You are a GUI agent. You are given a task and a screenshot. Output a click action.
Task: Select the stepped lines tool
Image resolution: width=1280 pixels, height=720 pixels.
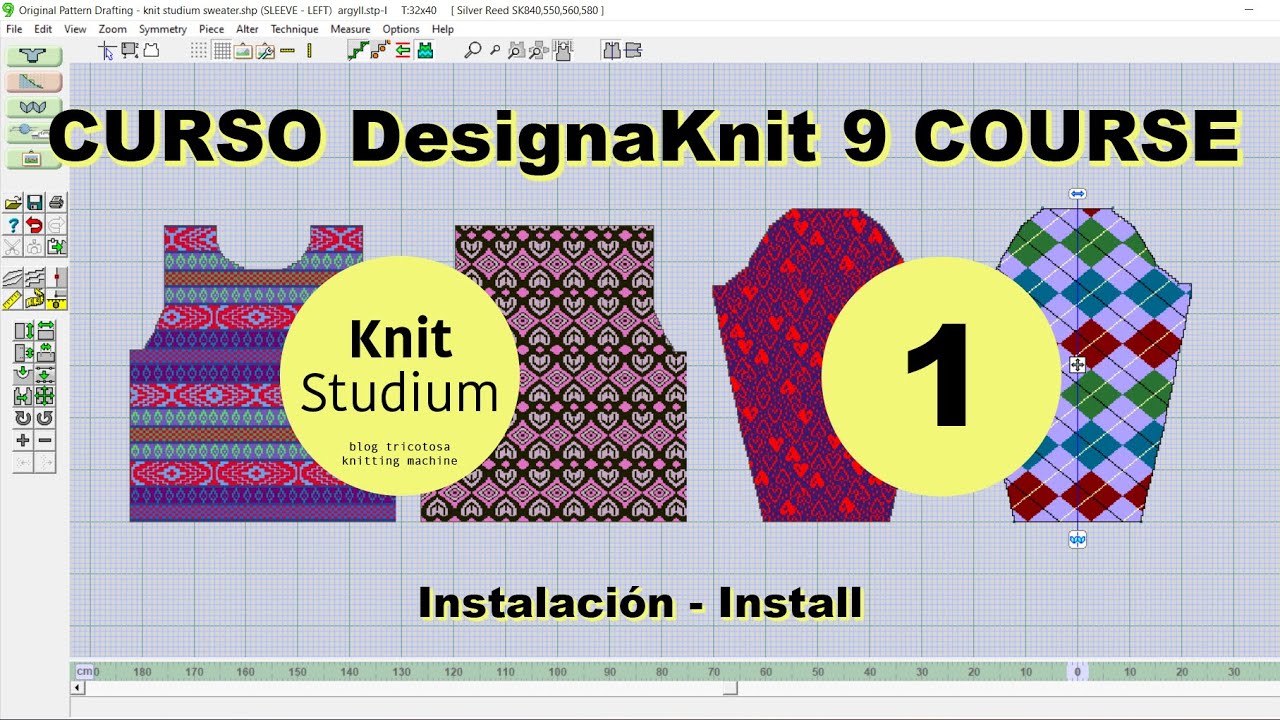point(34,277)
